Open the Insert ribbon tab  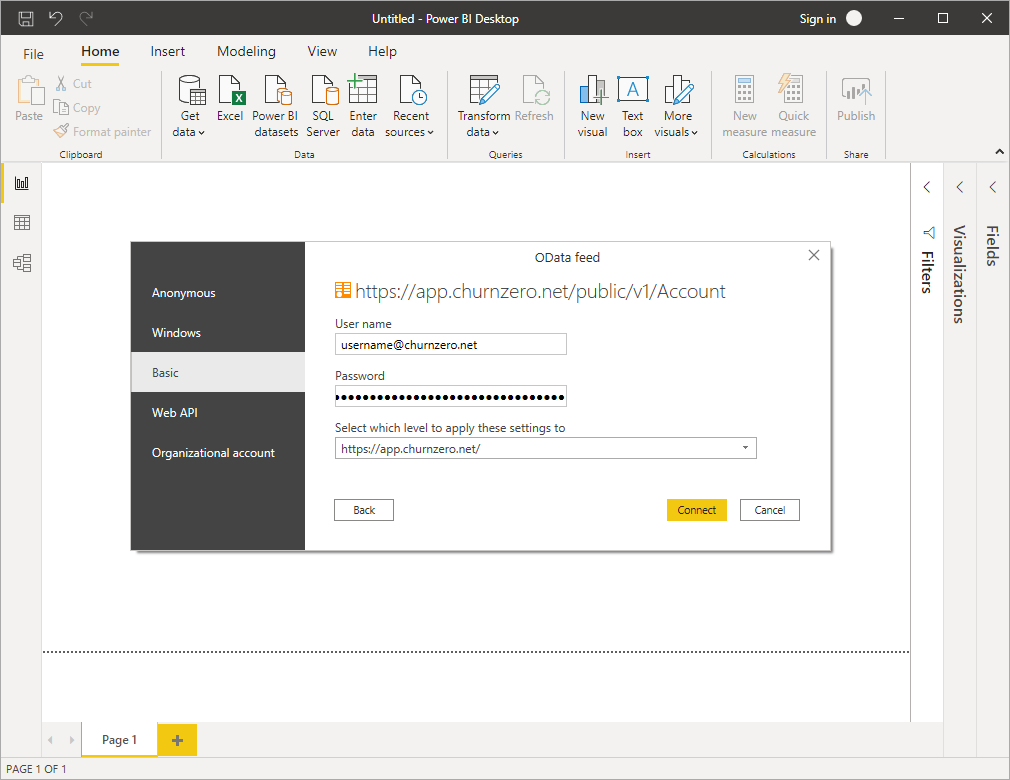[167, 52]
